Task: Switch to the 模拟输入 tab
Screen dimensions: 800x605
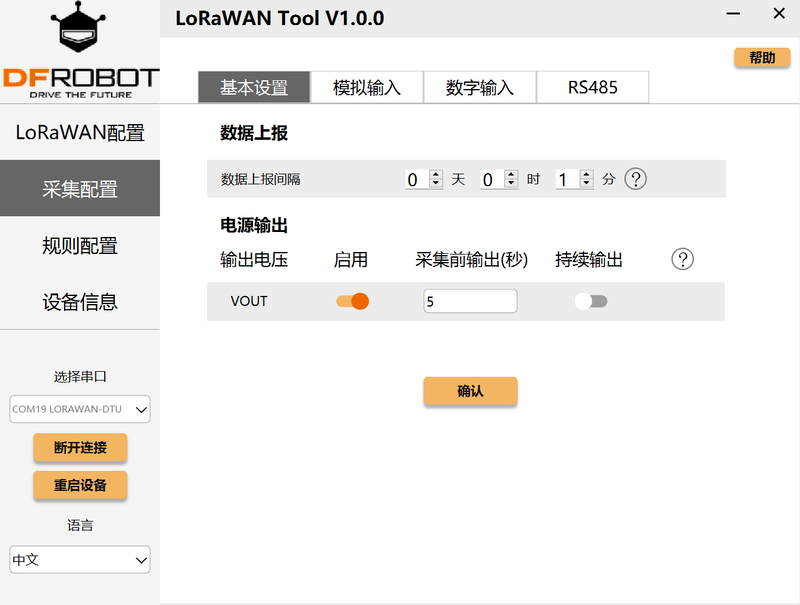Action: coord(367,87)
